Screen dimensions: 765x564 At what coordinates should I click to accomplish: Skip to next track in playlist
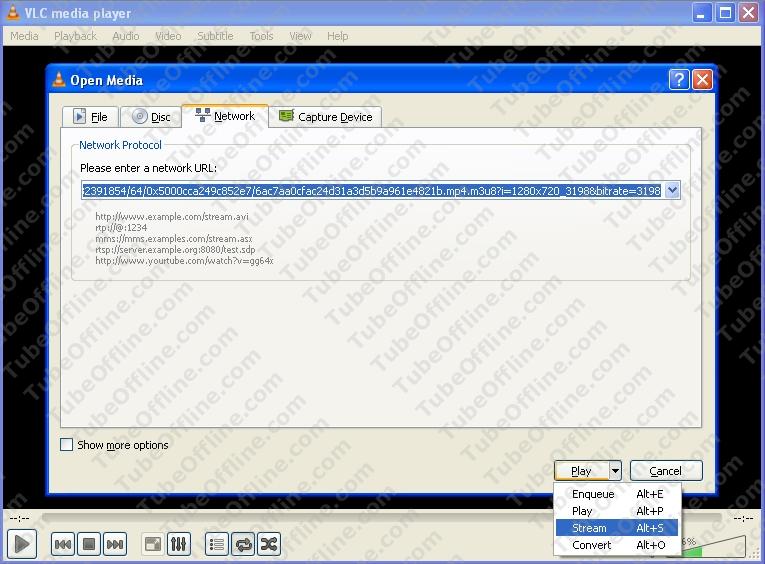click(115, 544)
